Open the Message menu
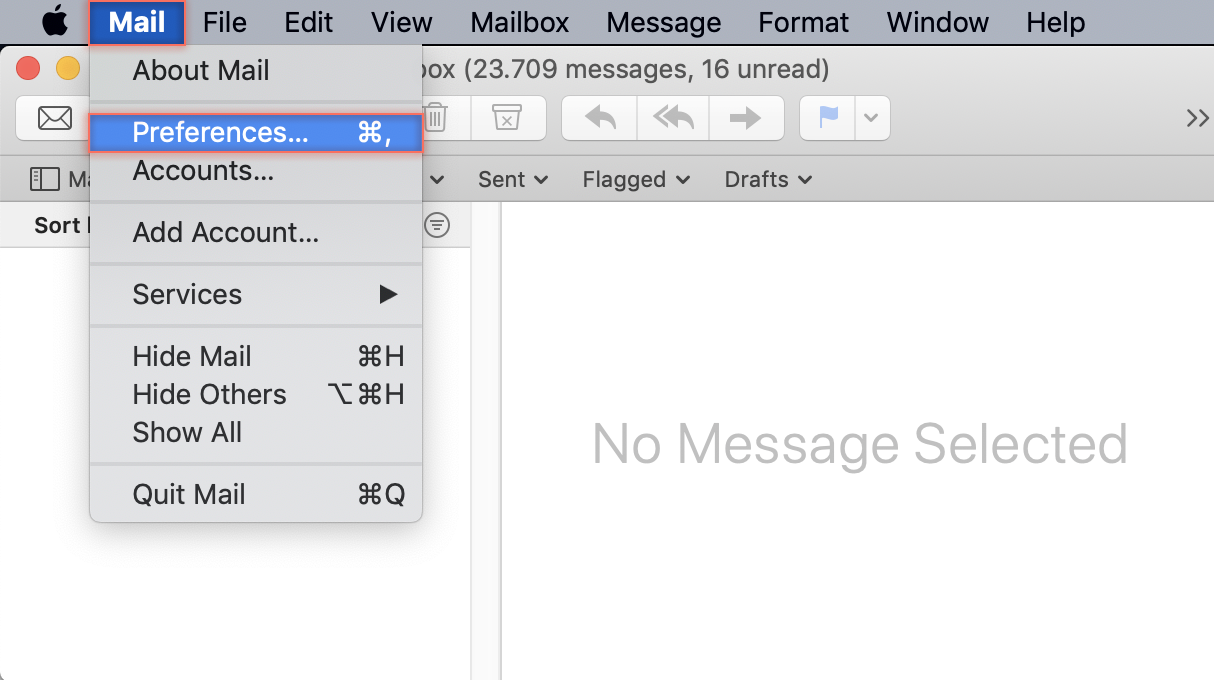 [664, 22]
